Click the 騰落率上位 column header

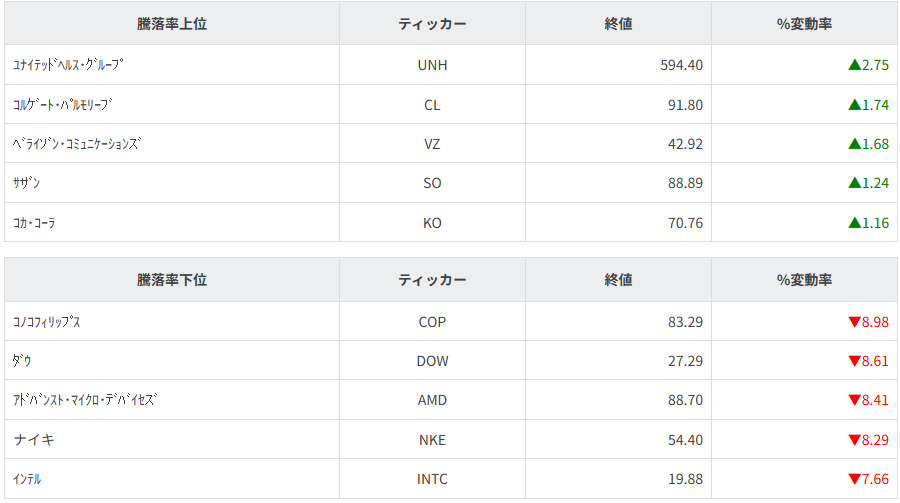pos(172,24)
